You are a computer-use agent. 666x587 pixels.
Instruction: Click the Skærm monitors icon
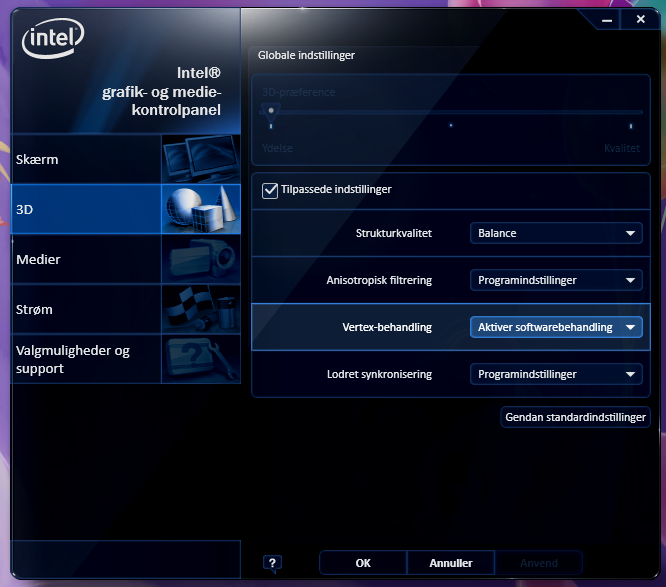[201, 159]
